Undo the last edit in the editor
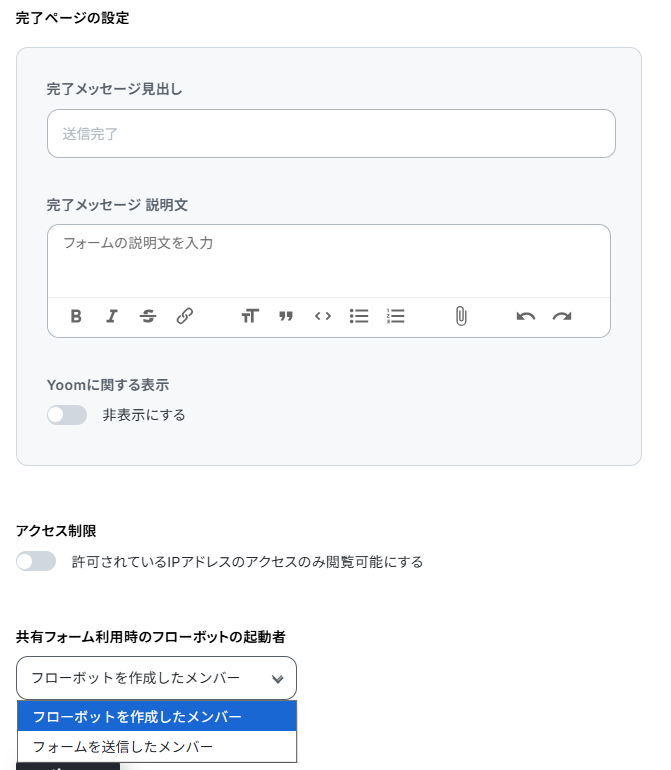Viewport: 671px width, 770px height. tap(526, 316)
